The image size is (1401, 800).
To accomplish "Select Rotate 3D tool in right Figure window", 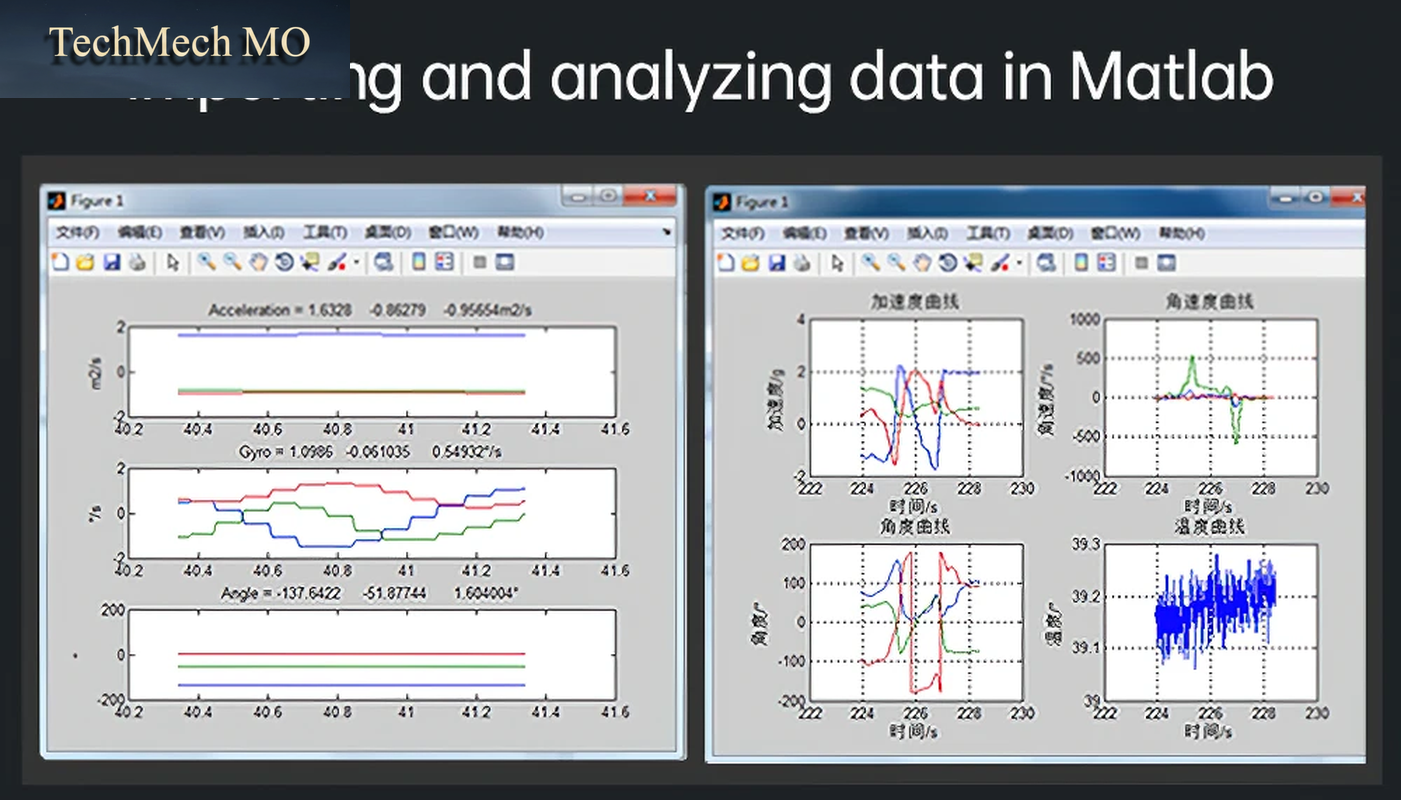I will tap(946, 263).
